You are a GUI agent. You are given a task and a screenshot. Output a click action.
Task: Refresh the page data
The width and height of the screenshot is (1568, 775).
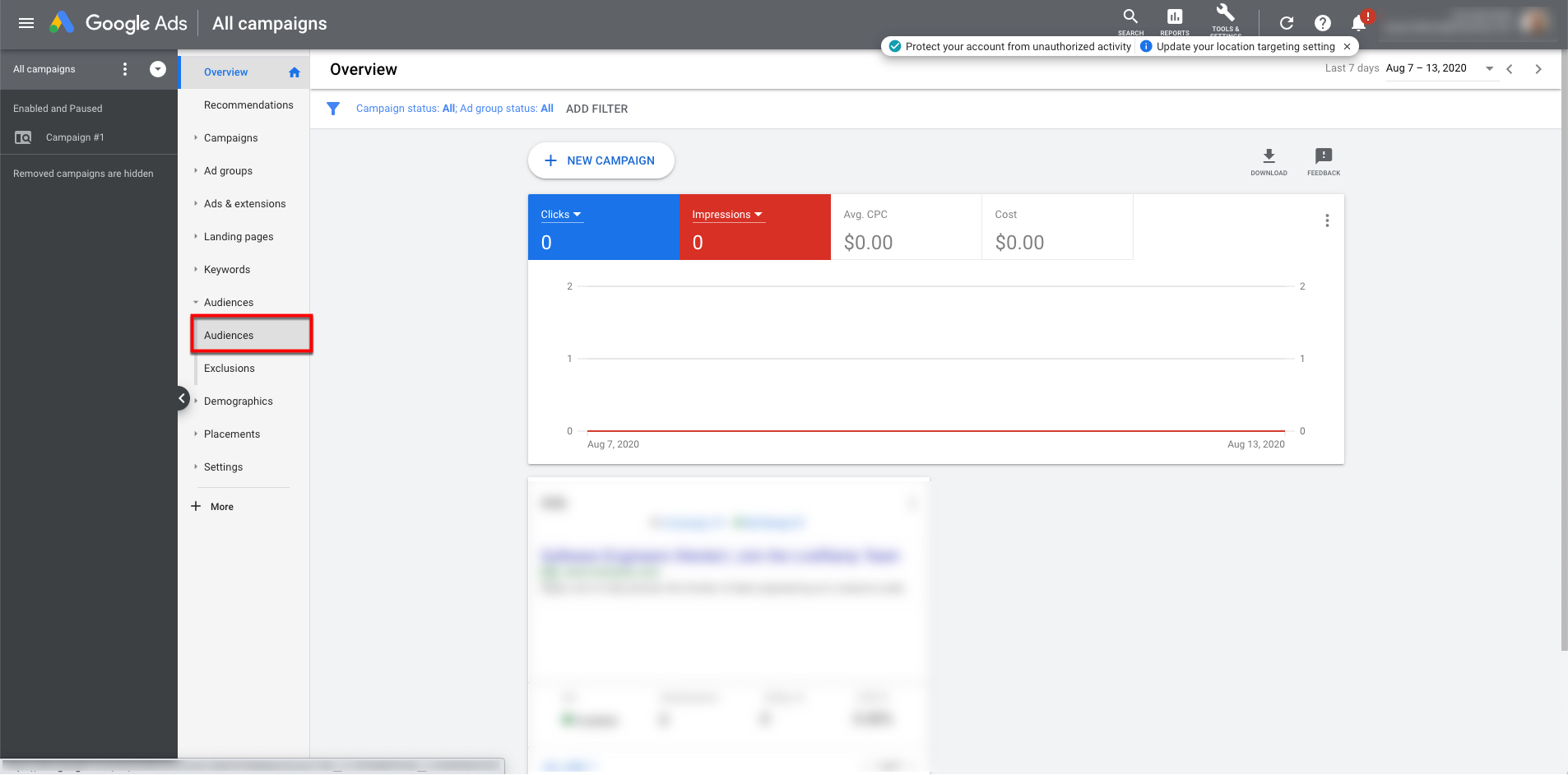tap(1287, 23)
